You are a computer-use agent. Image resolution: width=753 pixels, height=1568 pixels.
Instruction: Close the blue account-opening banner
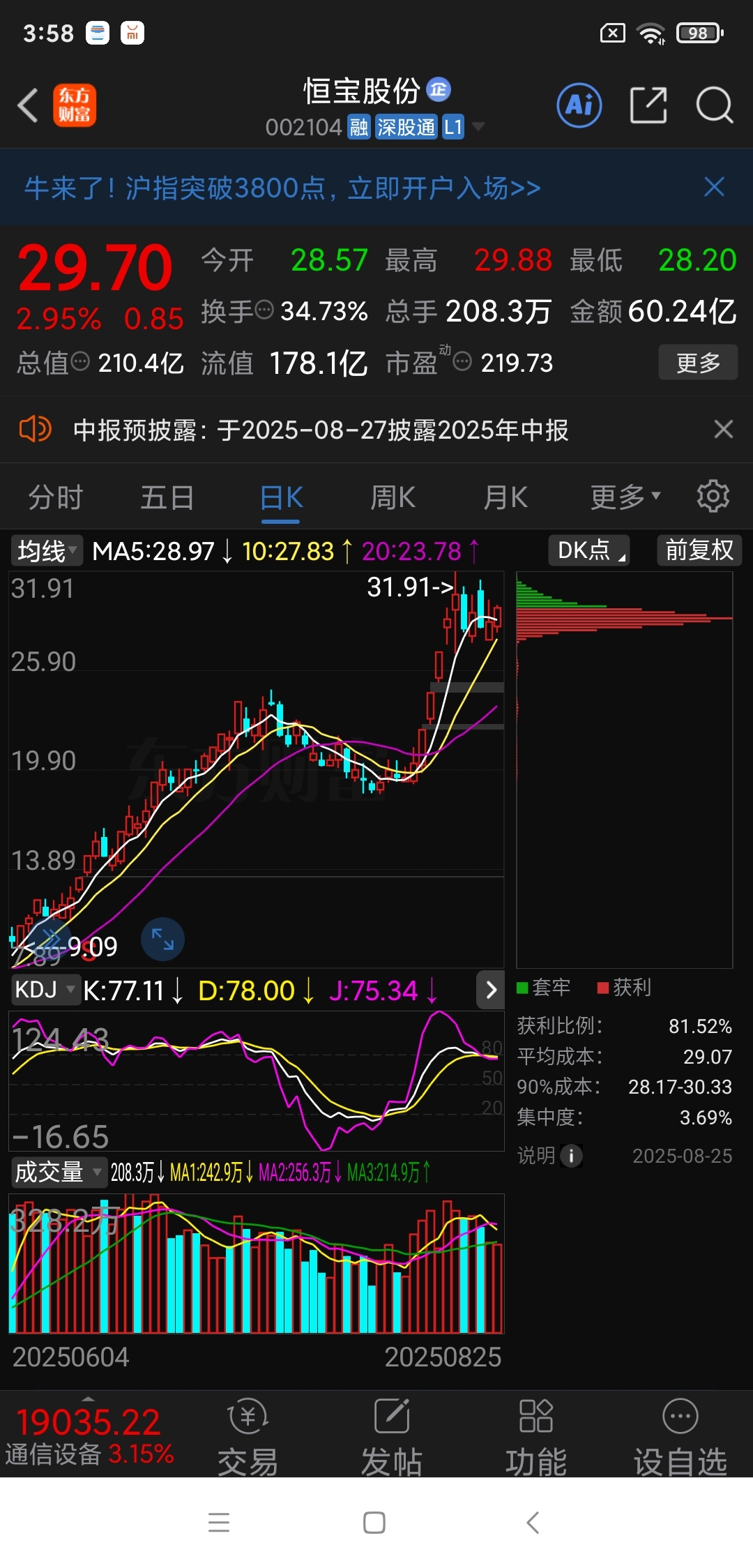pos(714,187)
